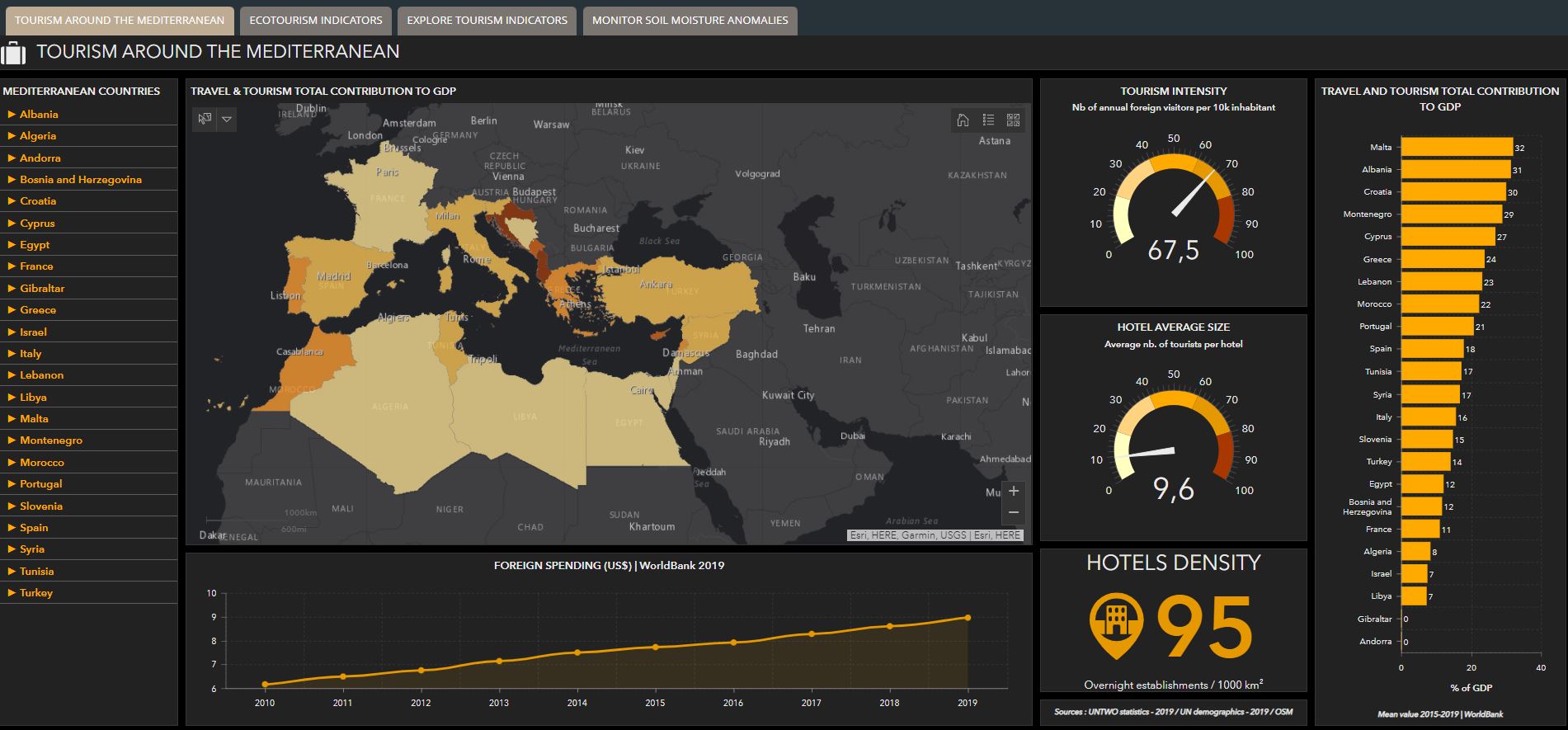The width and height of the screenshot is (1568, 730).
Task: Open the selection tool dropdown arrow
Action: [x=227, y=120]
